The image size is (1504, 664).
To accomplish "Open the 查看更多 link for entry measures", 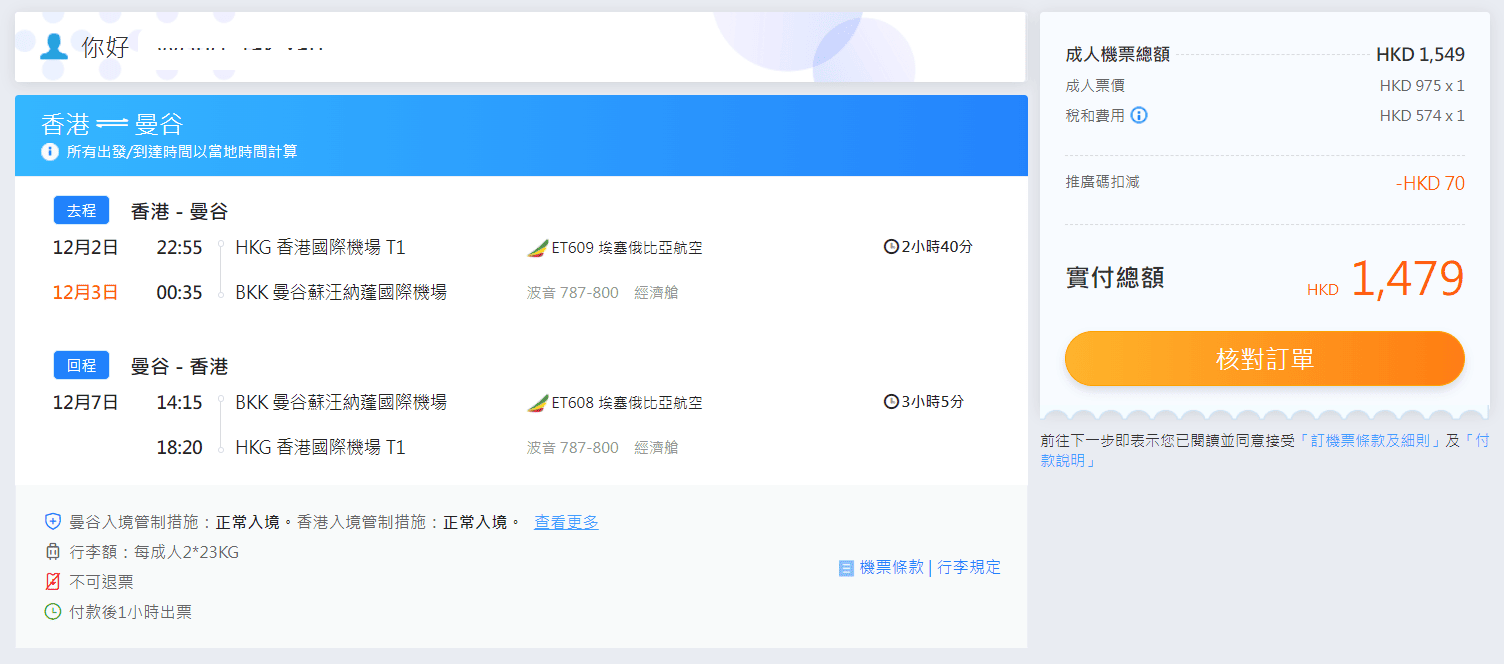I will (566, 522).
